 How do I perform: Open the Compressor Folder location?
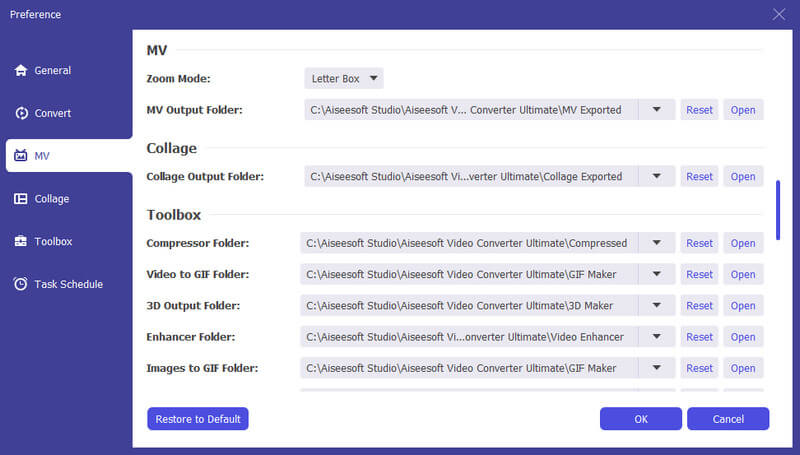point(743,243)
